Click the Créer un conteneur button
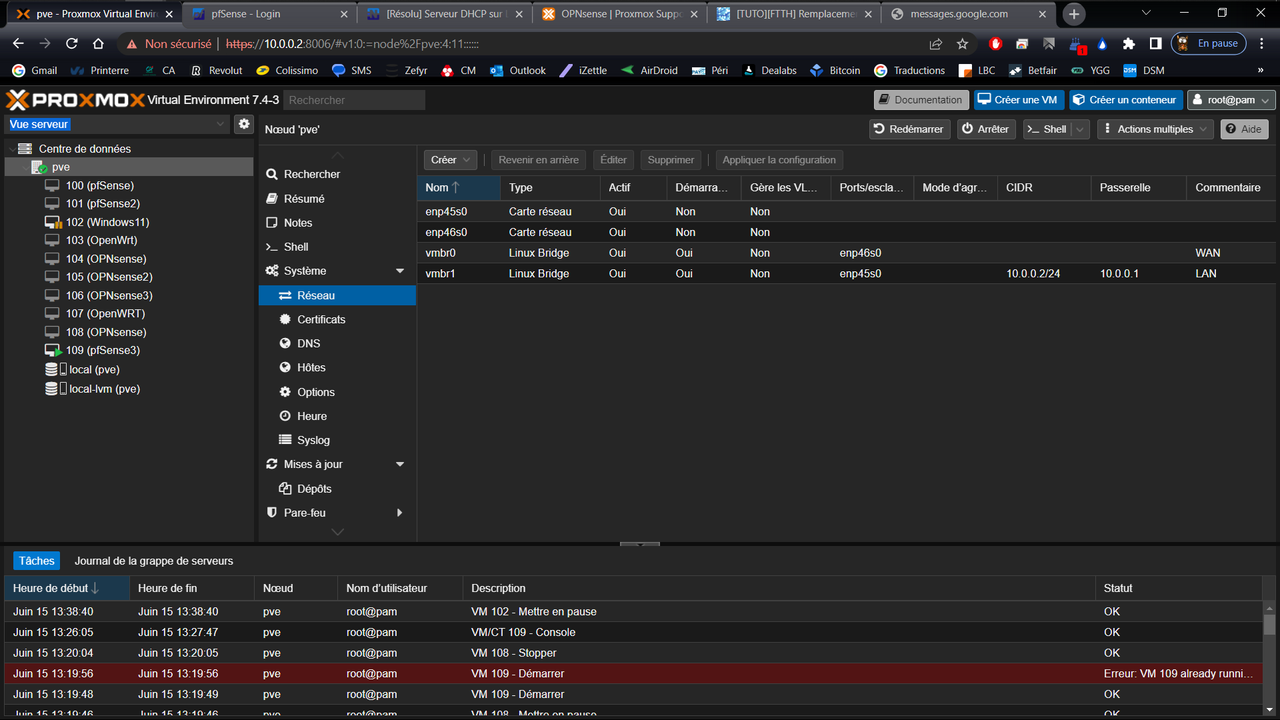This screenshot has width=1280, height=720. coord(1125,100)
